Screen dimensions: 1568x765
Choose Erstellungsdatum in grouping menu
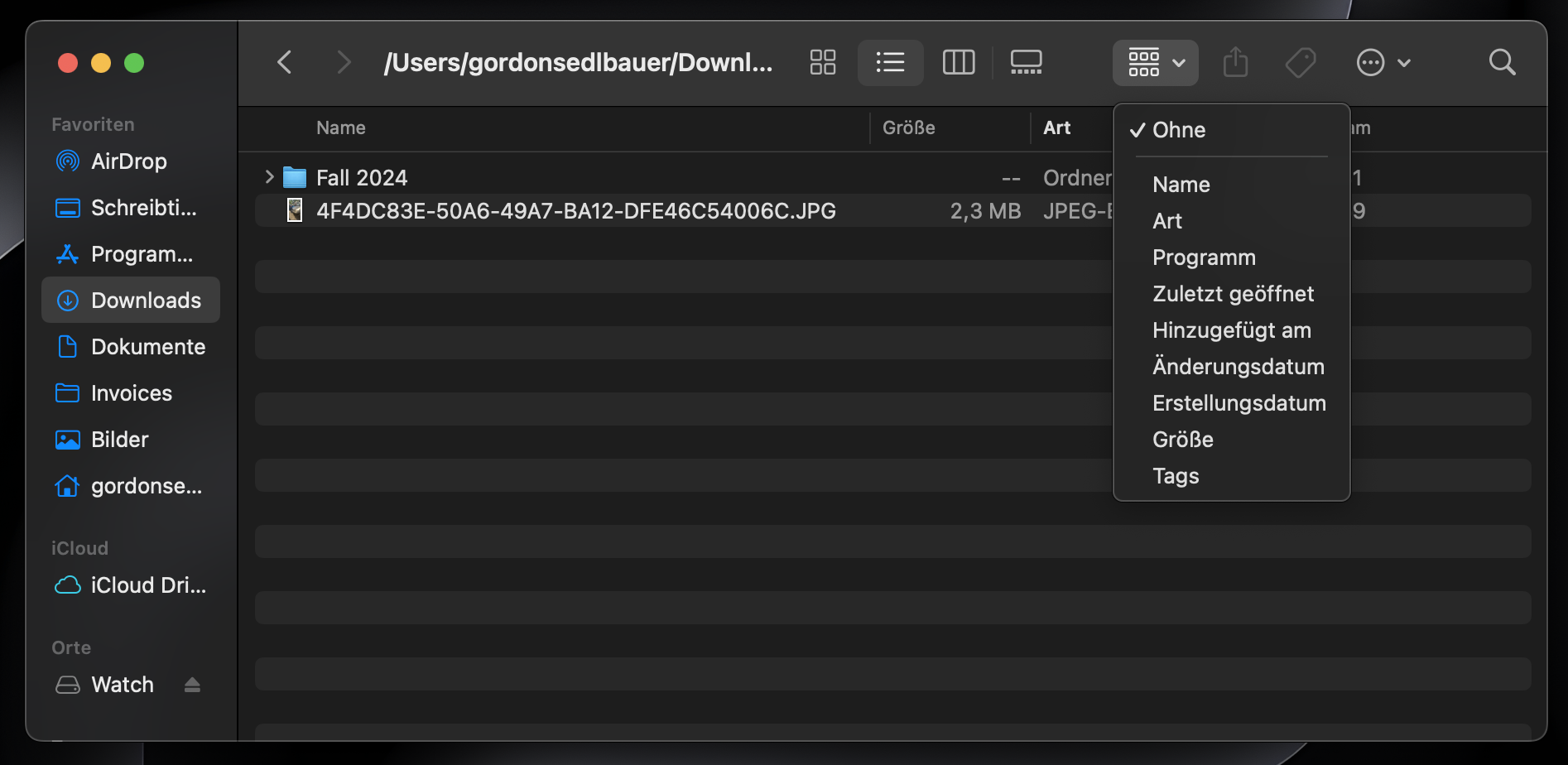[1239, 403]
